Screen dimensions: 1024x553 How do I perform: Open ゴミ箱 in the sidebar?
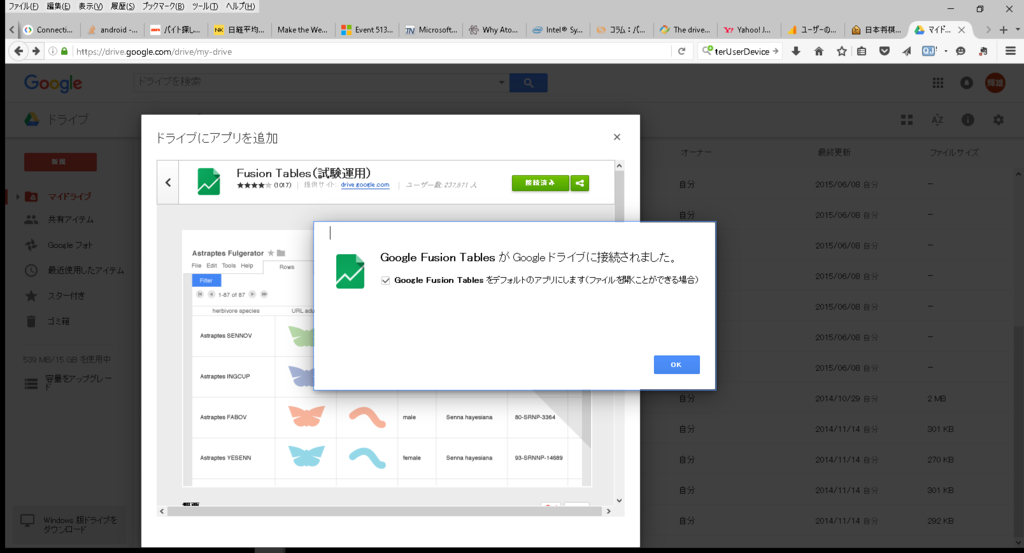tap(58, 321)
